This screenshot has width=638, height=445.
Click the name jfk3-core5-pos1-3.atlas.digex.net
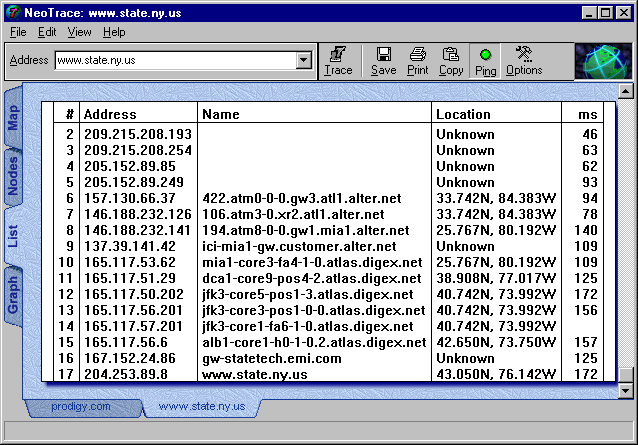tap(308, 294)
